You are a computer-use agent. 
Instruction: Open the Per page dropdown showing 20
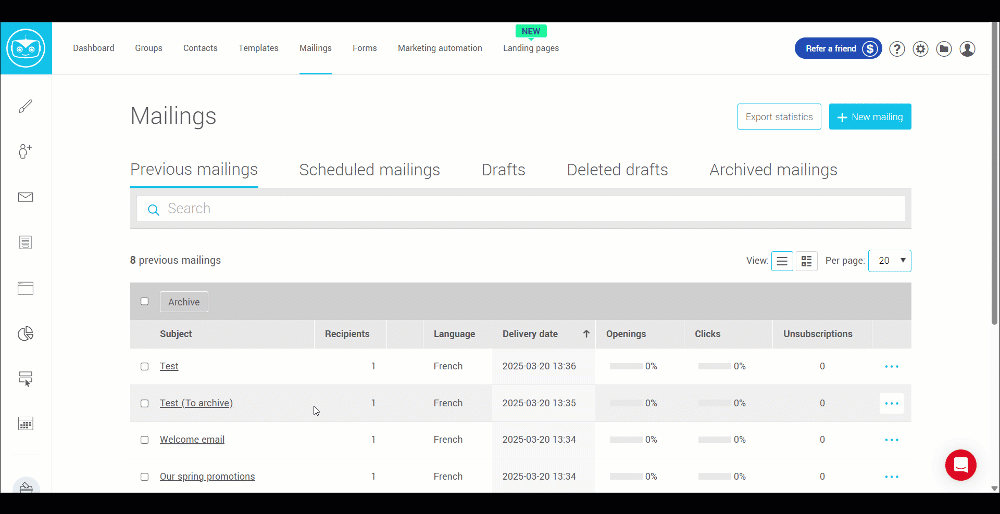click(x=889, y=261)
